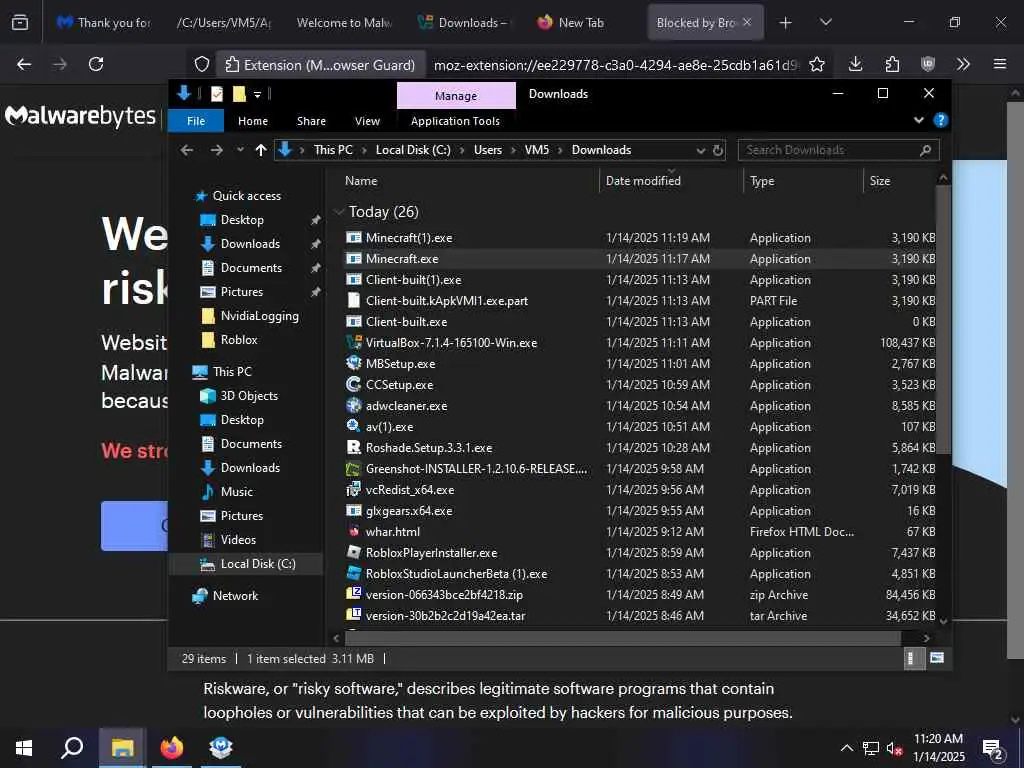Click Firefox icon in the taskbar
This screenshot has width=1024, height=768.
tap(172, 747)
